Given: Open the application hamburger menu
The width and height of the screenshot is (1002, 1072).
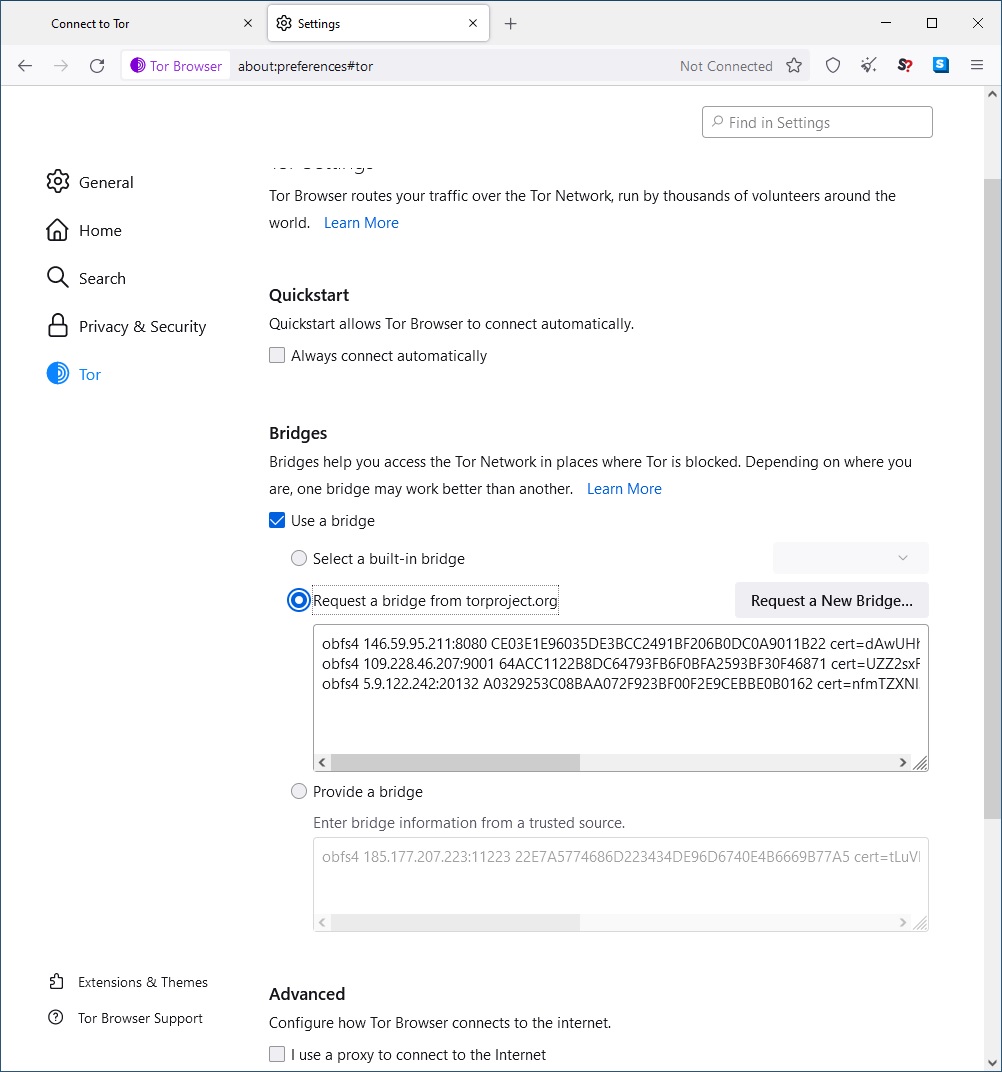Looking at the screenshot, I should [x=977, y=66].
